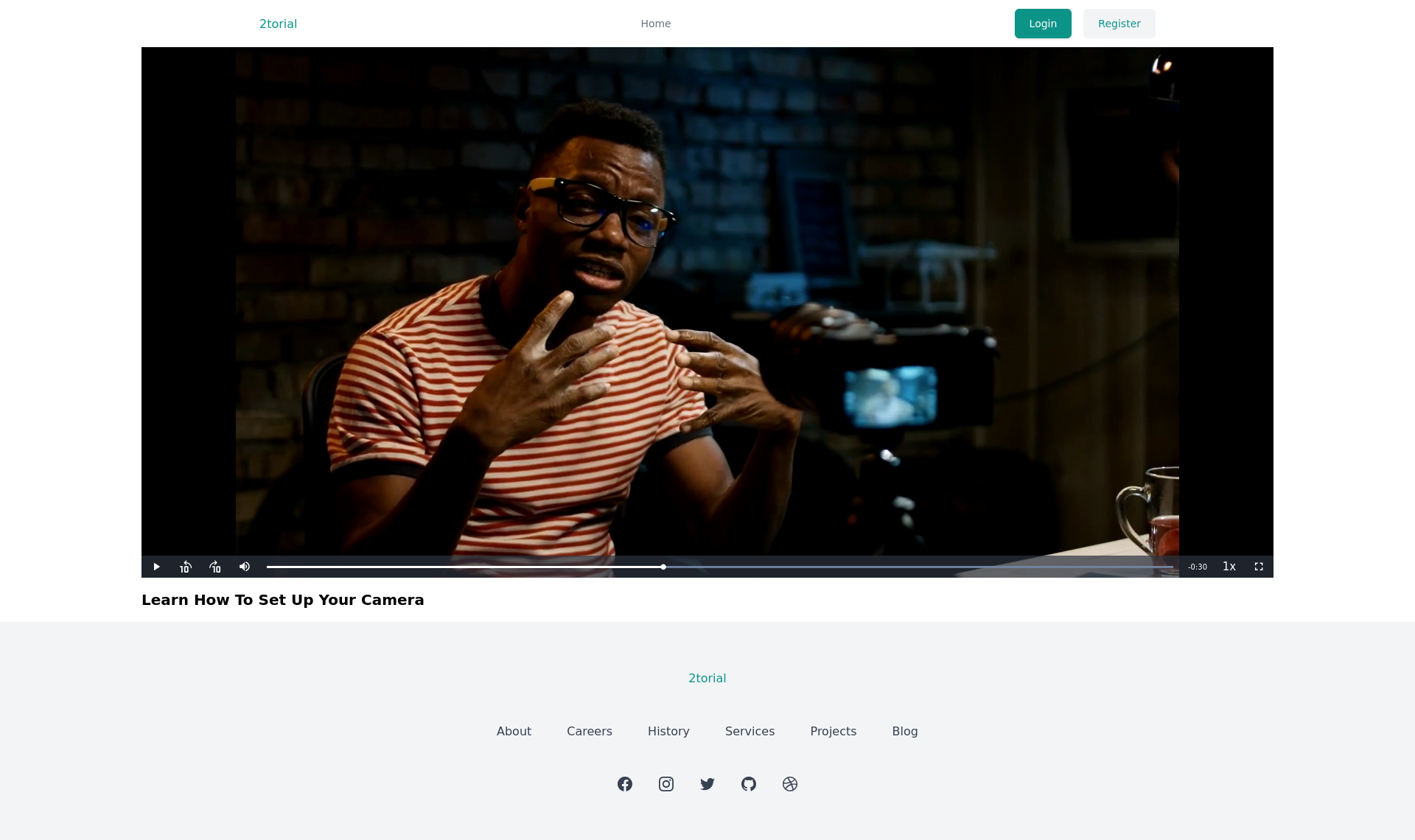The height and width of the screenshot is (840, 1415).
Task: Open the History footer link
Action: [x=668, y=731]
